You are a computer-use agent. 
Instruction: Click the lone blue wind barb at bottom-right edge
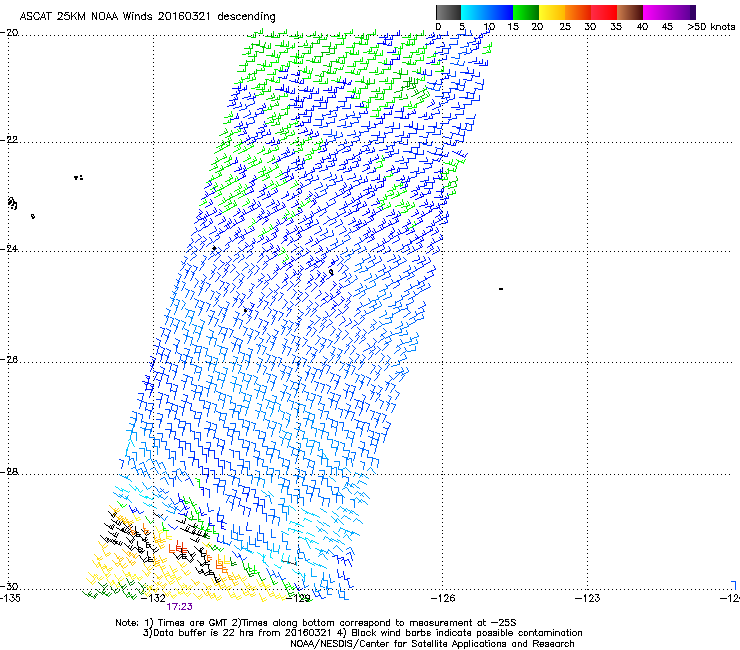point(733,585)
